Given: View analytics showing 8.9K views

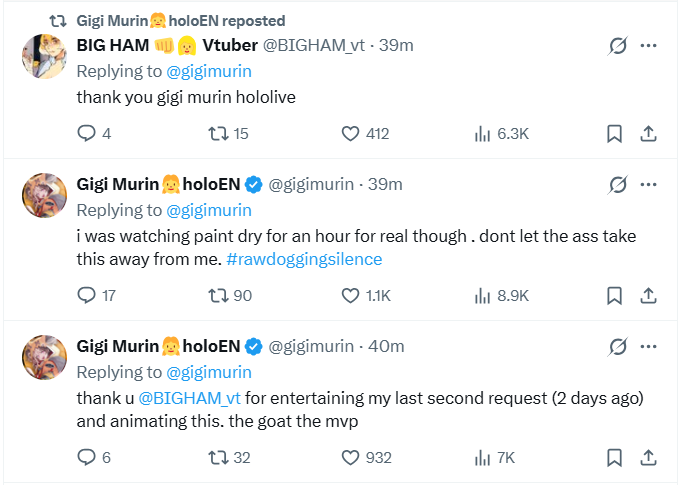Looking at the screenshot, I should pyautogui.click(x=501, y=295).
